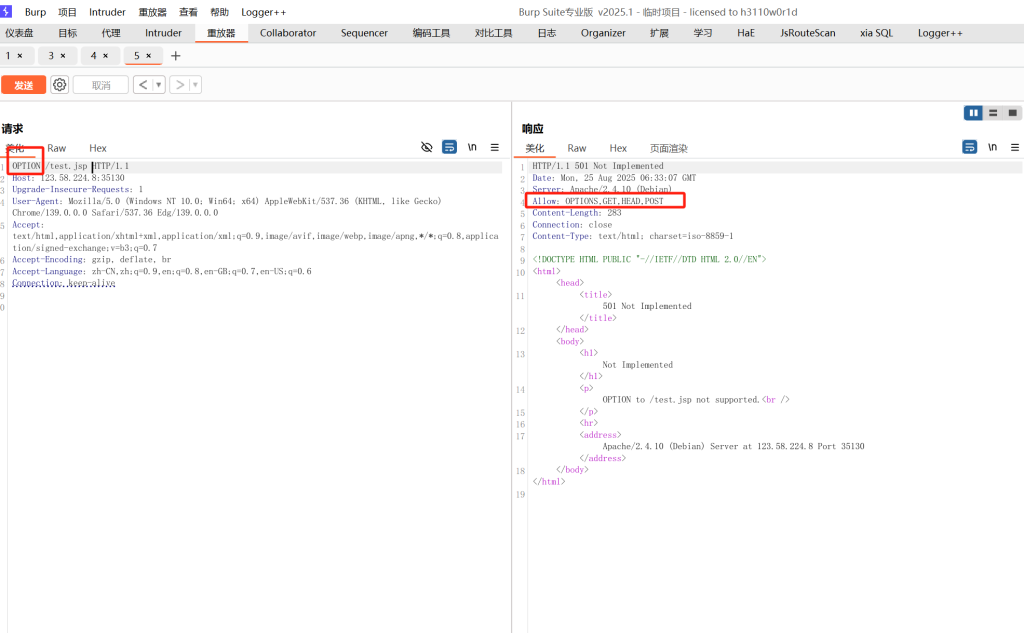The image size is (1024, 633).
Task: Close Repeater tab 3
Action: click(x=63, y=56)
